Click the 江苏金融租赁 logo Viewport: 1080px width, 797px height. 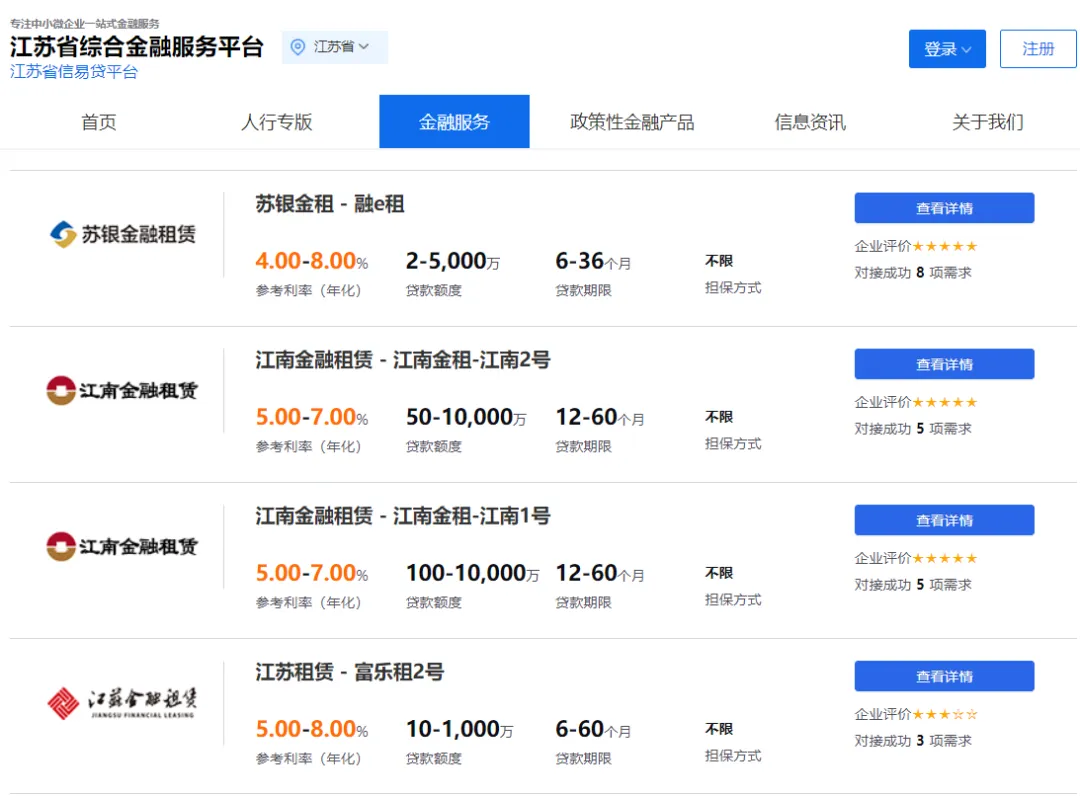[x=122, y=703]
